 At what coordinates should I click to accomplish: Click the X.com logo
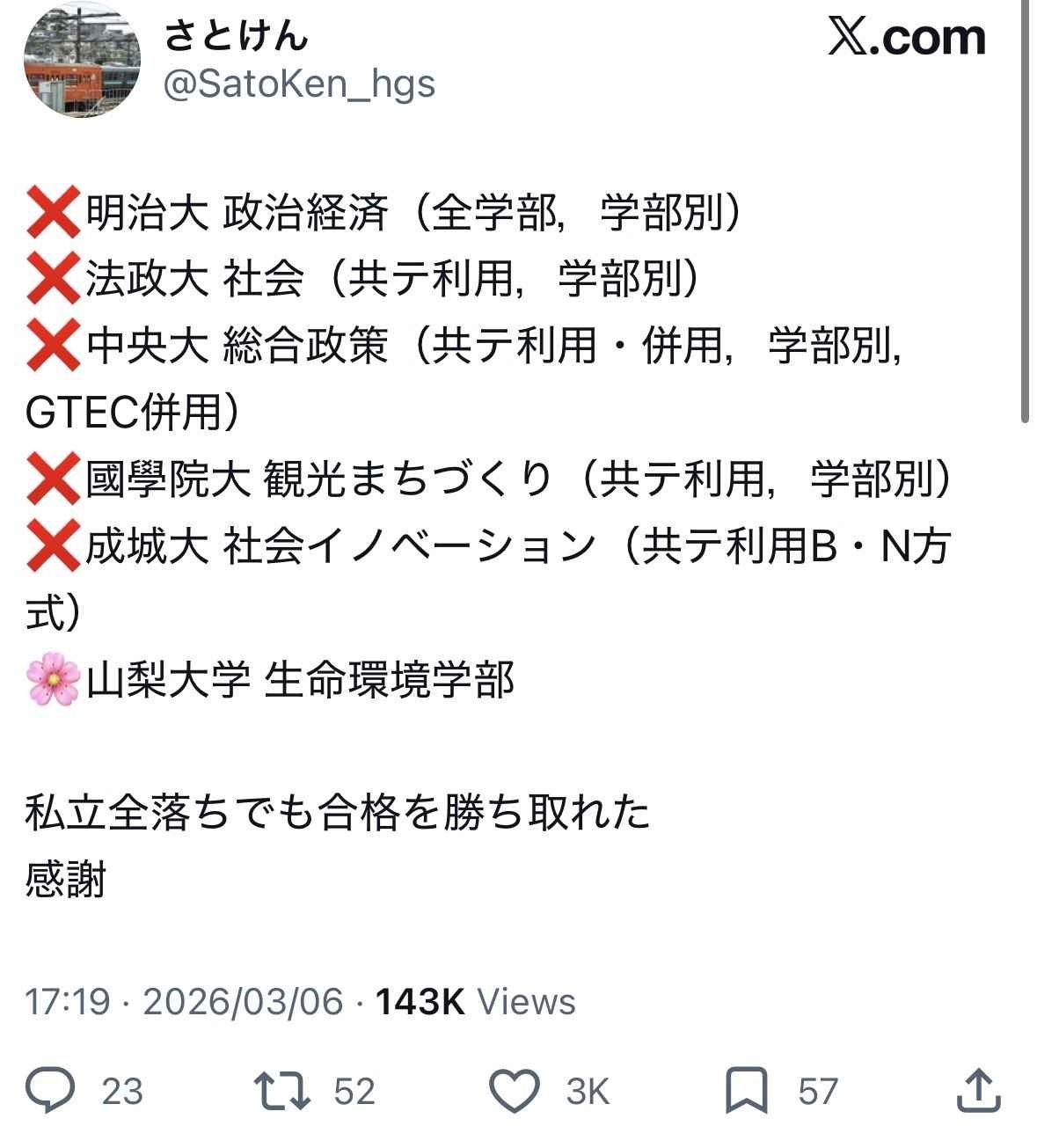click(x=907, y=37)
